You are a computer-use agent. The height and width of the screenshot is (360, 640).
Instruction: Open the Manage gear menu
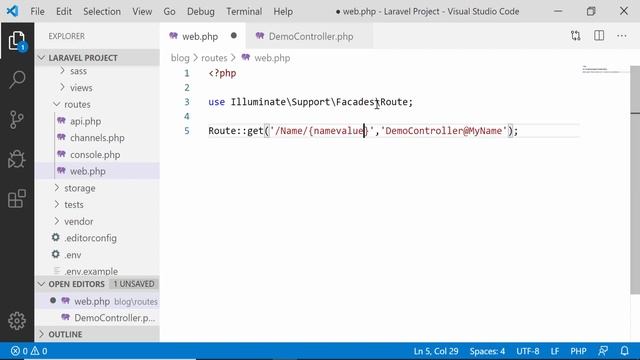[x=17, y=321]
